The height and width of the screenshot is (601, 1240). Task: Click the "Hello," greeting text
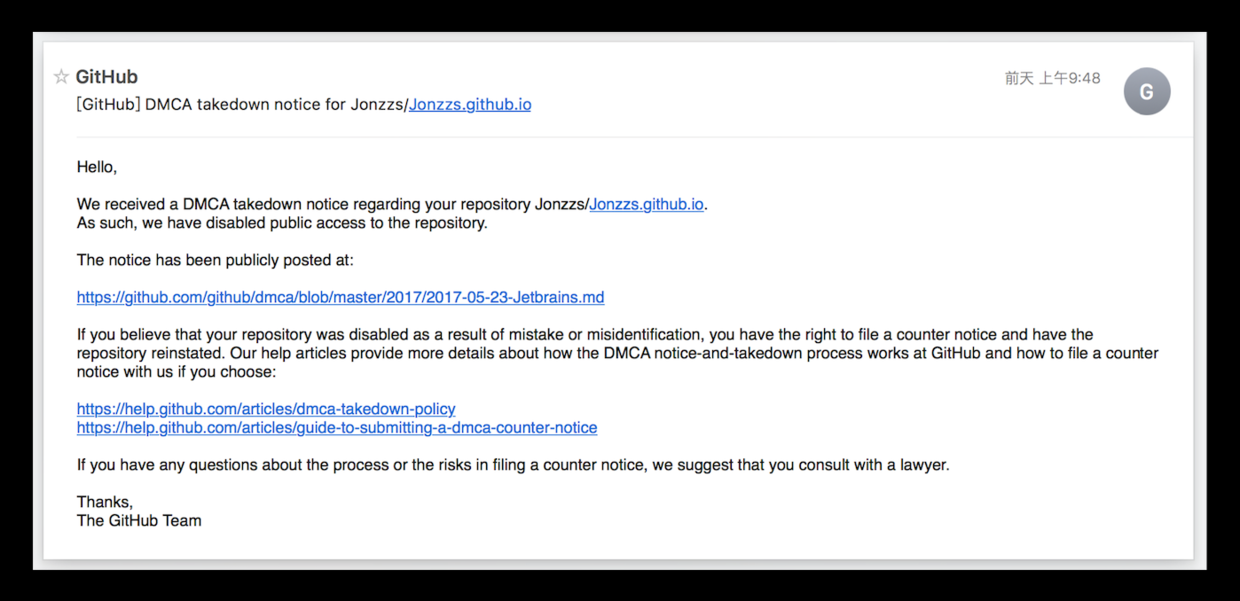pos(97,167)
